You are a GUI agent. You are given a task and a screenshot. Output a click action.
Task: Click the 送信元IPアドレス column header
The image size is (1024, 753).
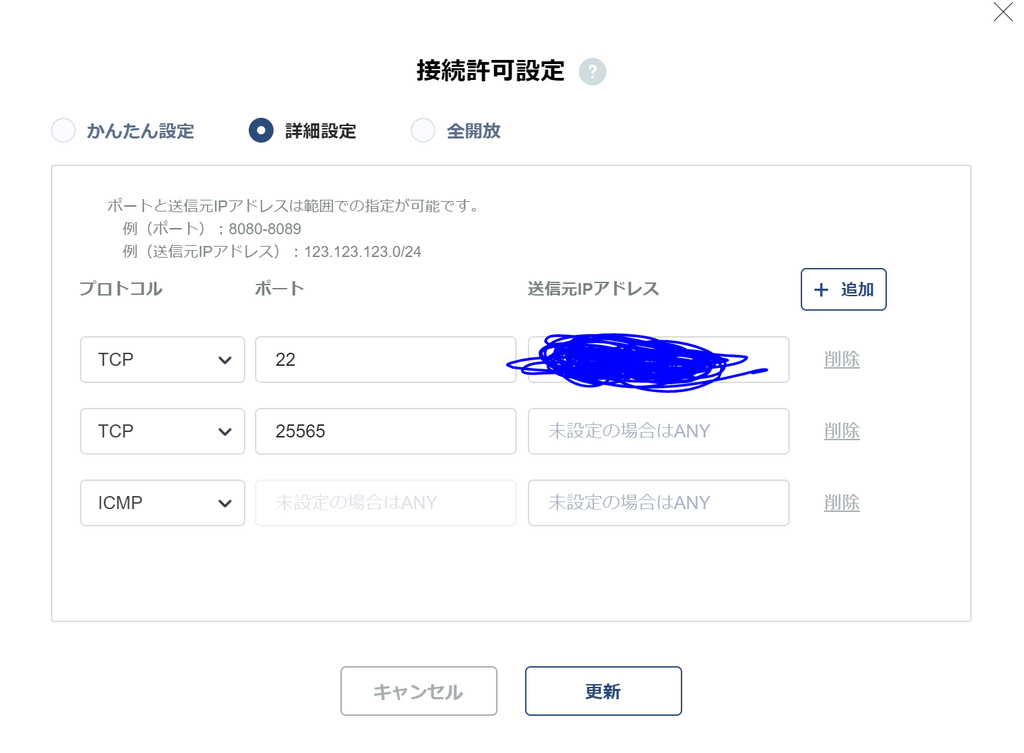click(x=594, y=289)
